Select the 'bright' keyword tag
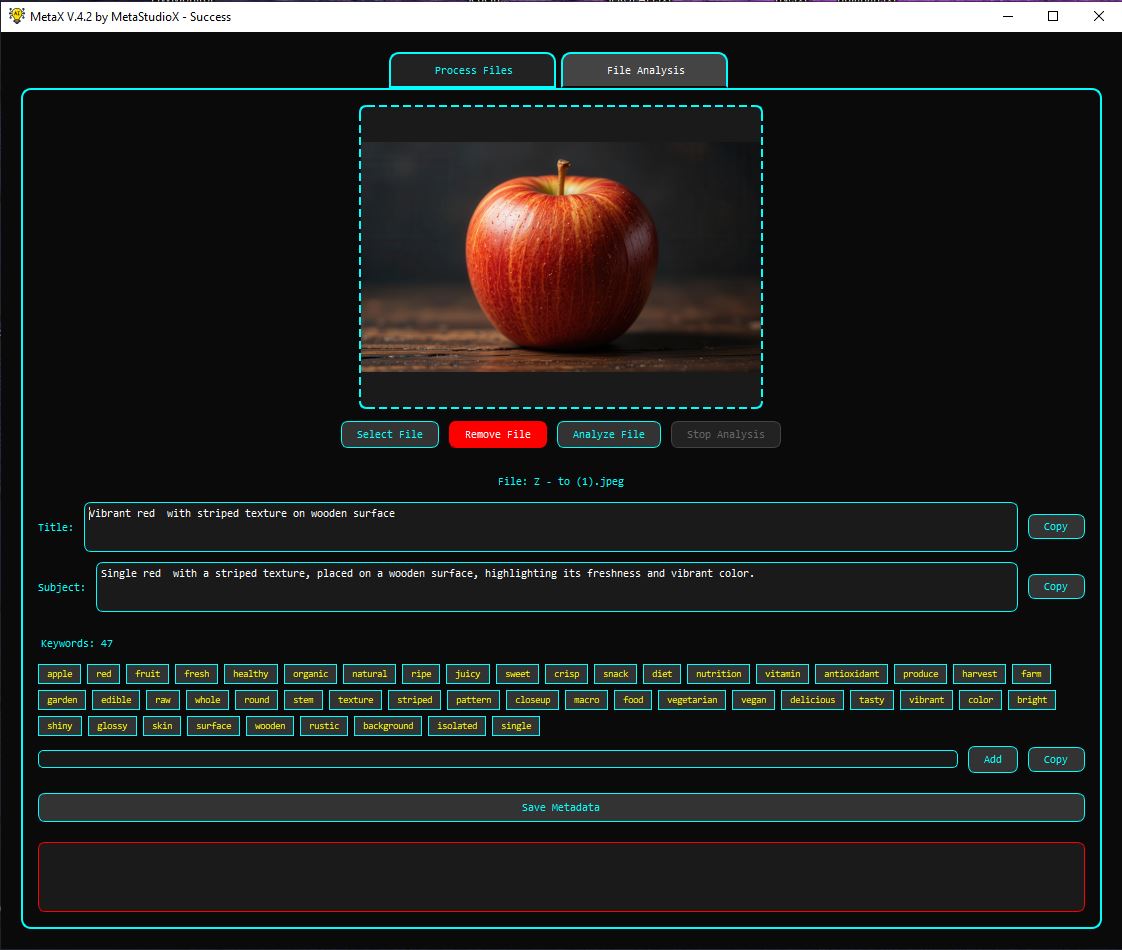Viewport: 1122px width, 950px height. [1032, 700]
